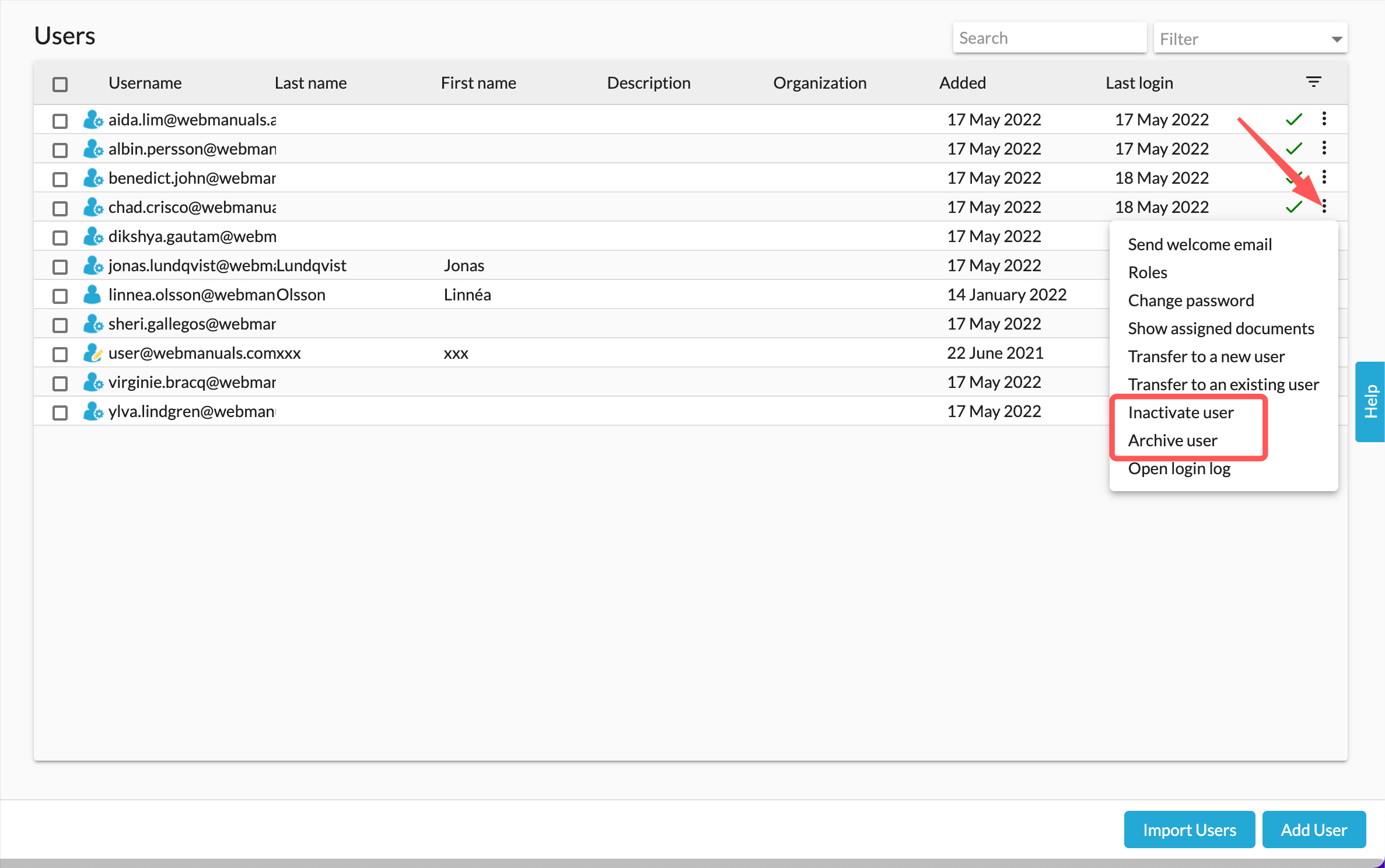Click the user icon beside ylva.lindgren
1385x868 pixels.
pos(93,411)
